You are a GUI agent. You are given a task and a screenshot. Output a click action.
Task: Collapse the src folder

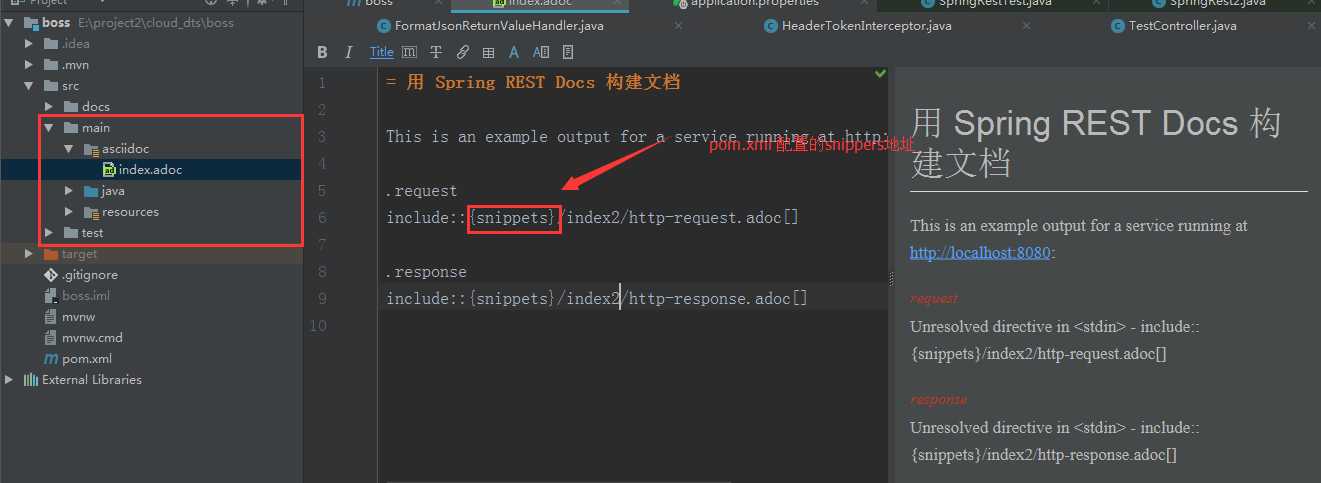point(30,86)
